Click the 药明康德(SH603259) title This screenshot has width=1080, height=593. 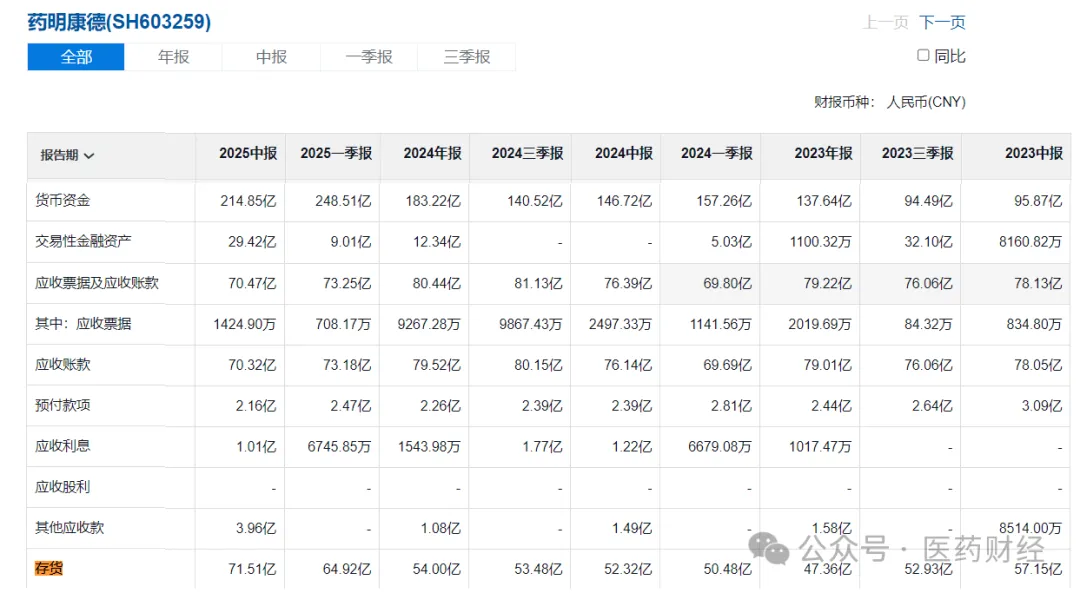click(x=119, y=21)
